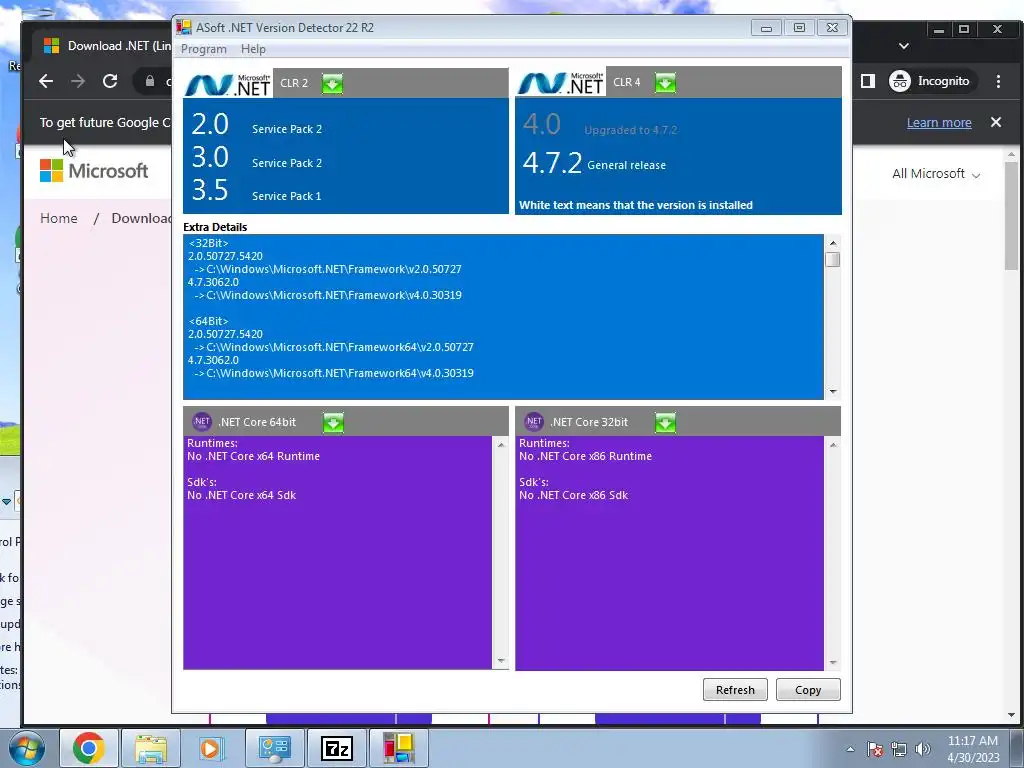This screenshot has height=768, width=1024.
Task: Click the Refresh button
Action: [x=735, y=690]
